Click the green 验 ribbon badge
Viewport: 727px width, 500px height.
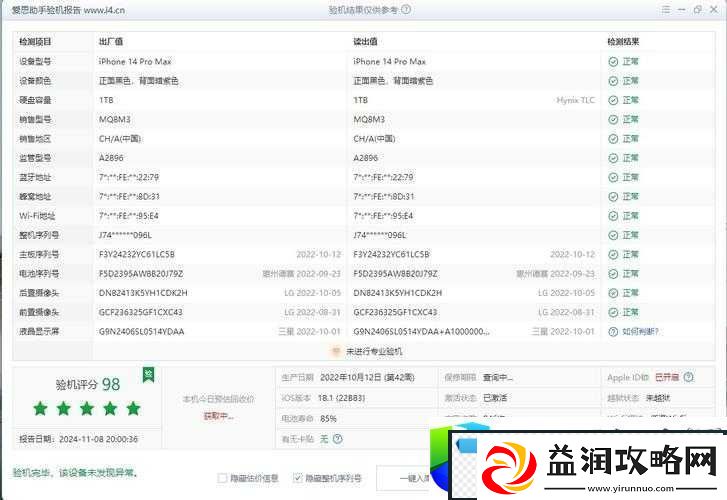point(148,375)
